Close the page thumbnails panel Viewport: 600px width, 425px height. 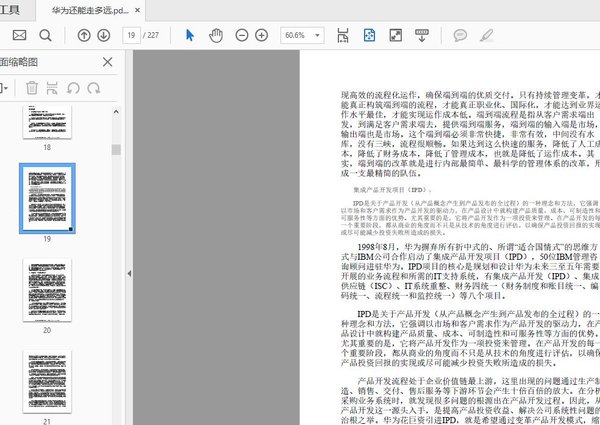pos(108,62)
